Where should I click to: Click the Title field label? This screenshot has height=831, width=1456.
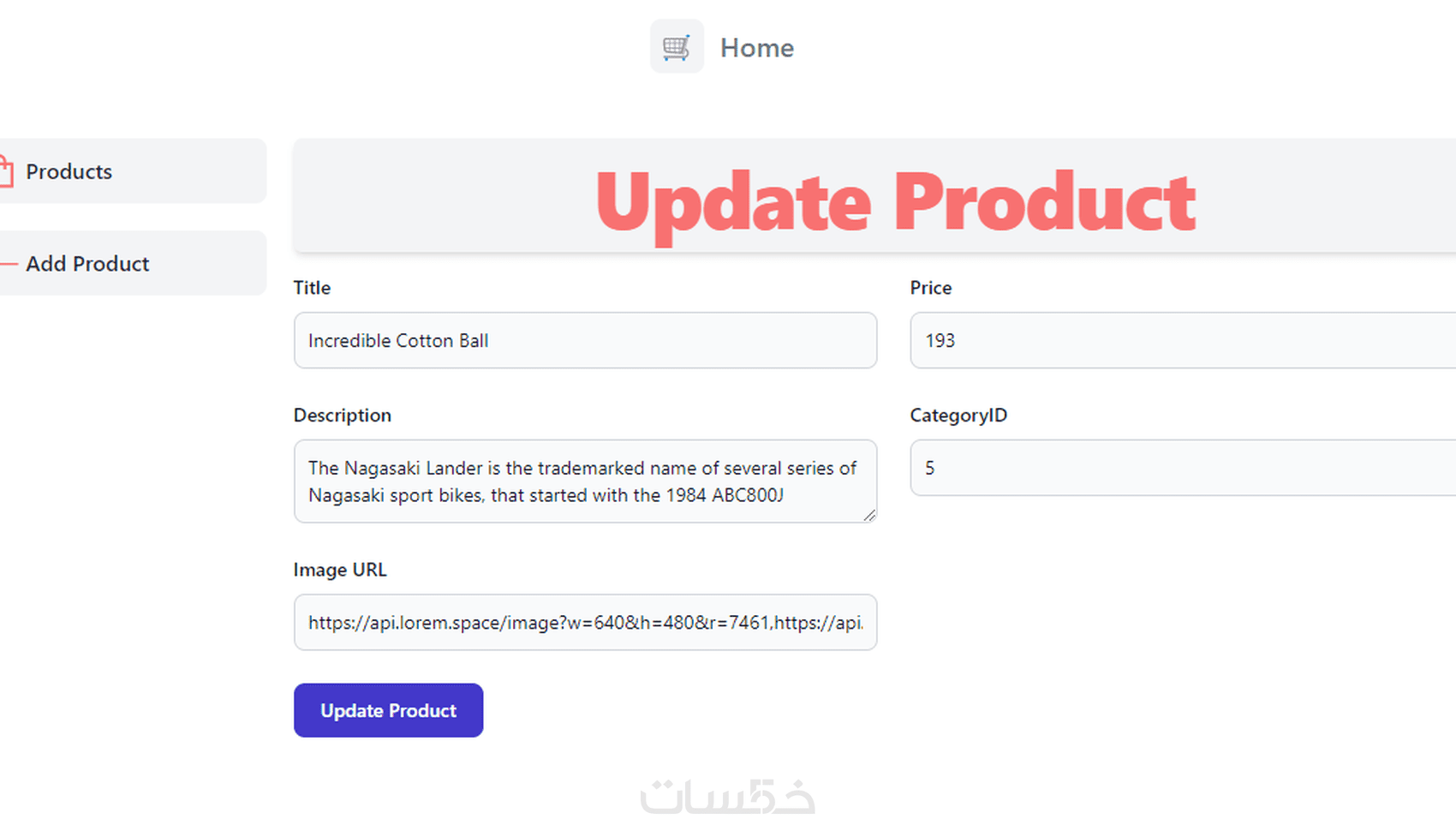click(x=312, y=288)
